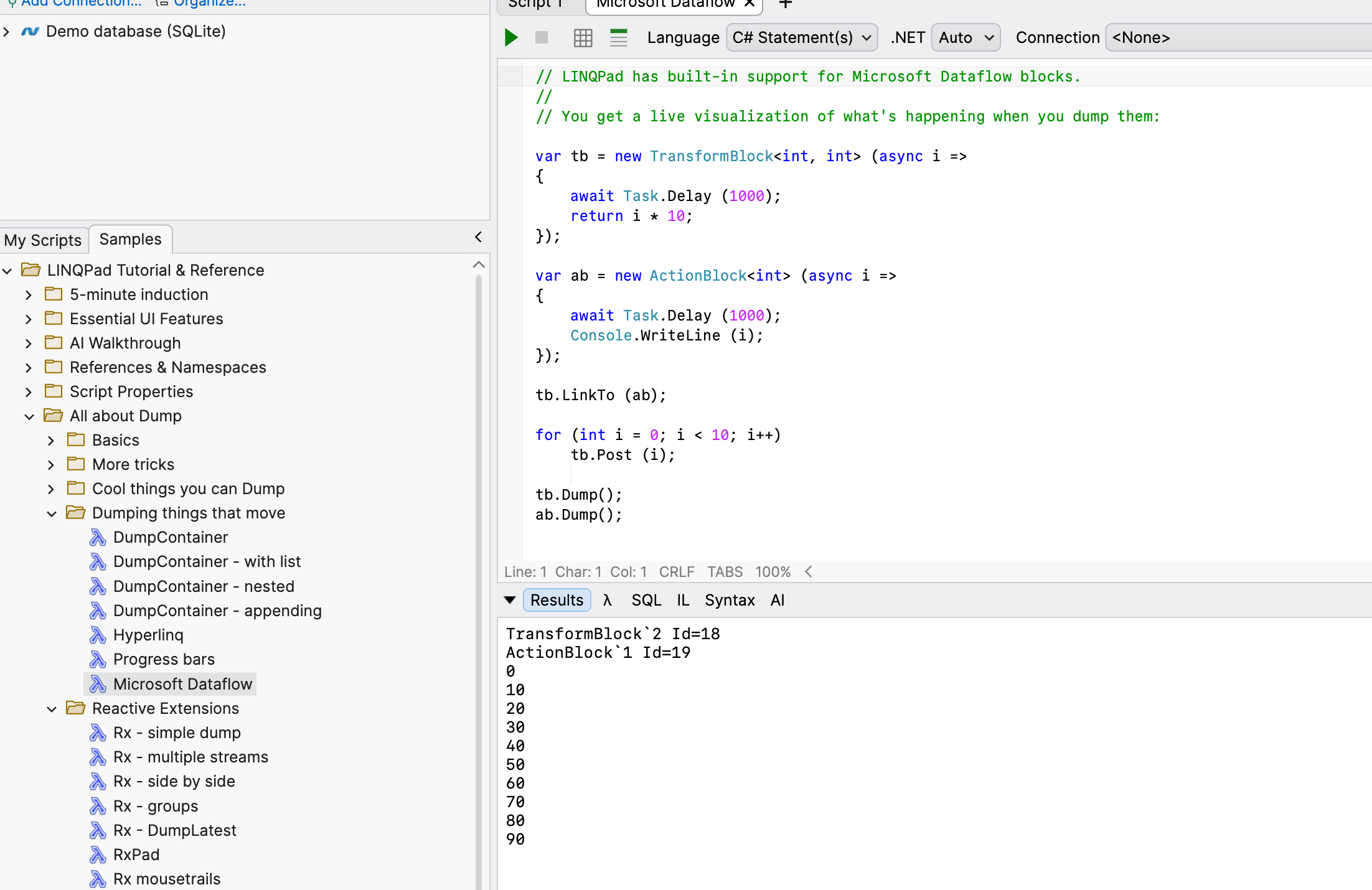Collapse the samples panel with left chevron
This screenshot has width=1372, height=890.
pyautogui.click(x=478, y=237)
